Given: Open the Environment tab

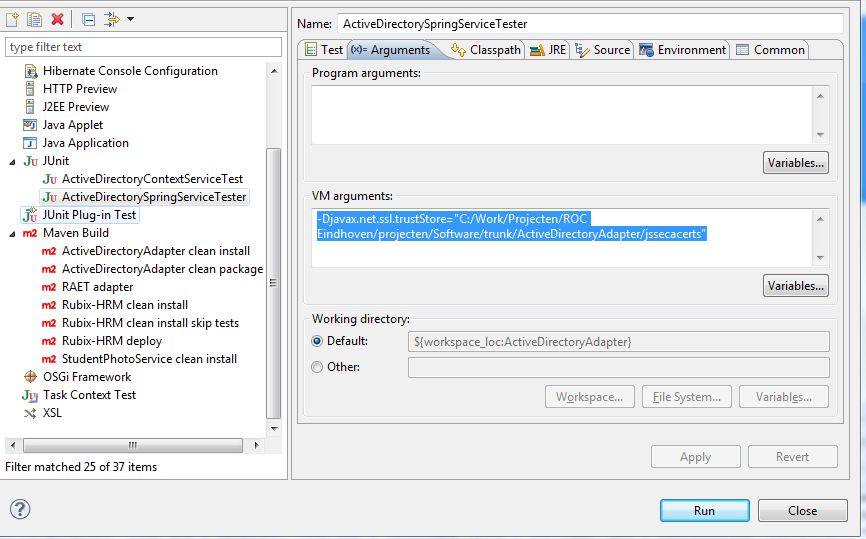Looking at the screenshot, I should [682, 50].
